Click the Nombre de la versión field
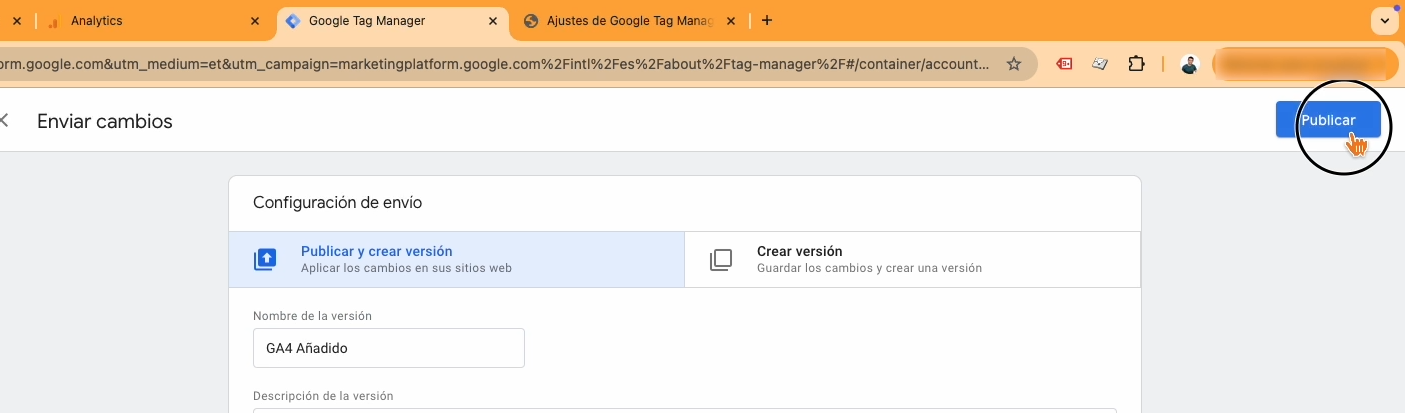Image resolution: width=1407 pixels, height=413 pixels. pos(388,348)
